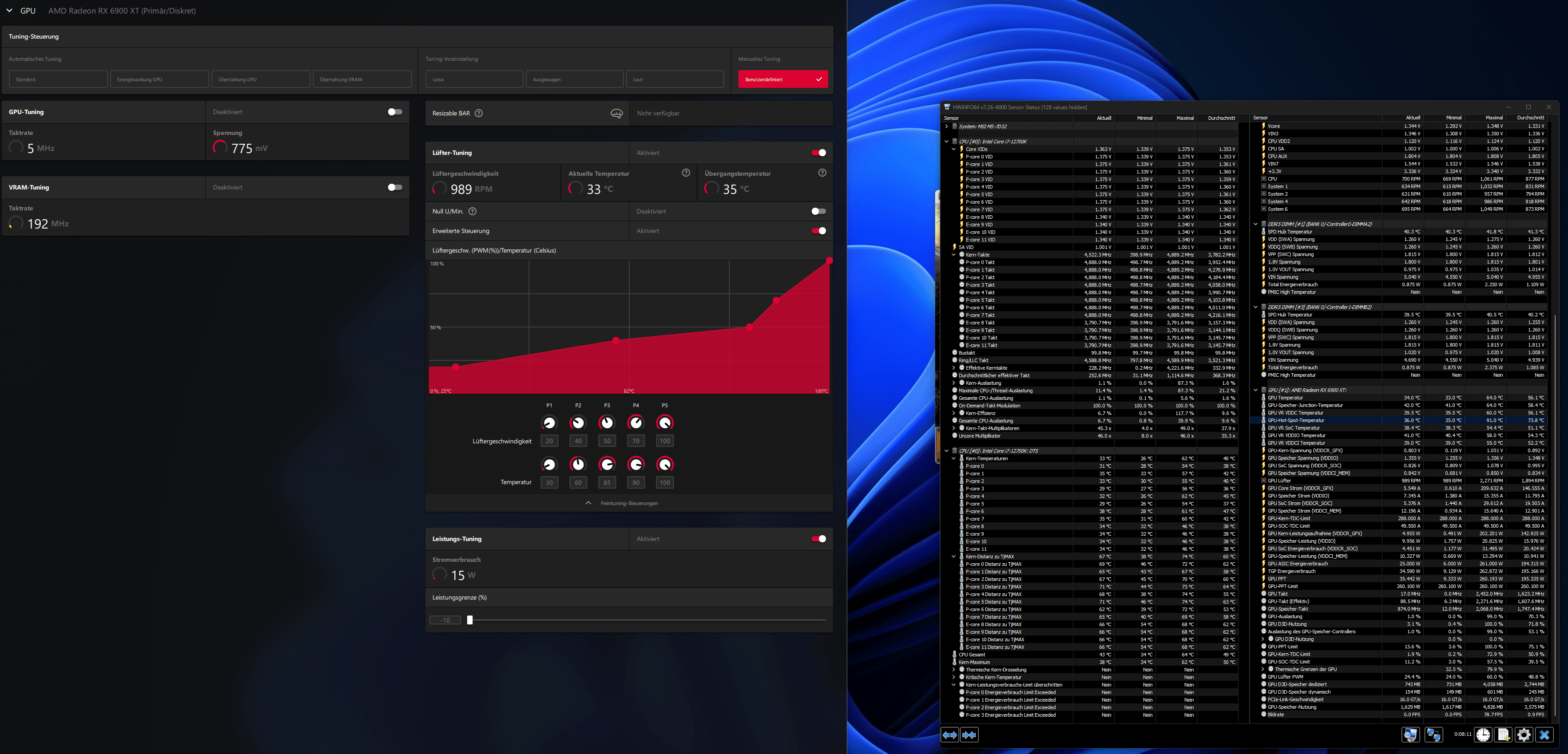The height and width of the screenshot is (754, 1568).
Task: Switch off the Erweiterte Steuerung toggle
Action: [819, 231]
